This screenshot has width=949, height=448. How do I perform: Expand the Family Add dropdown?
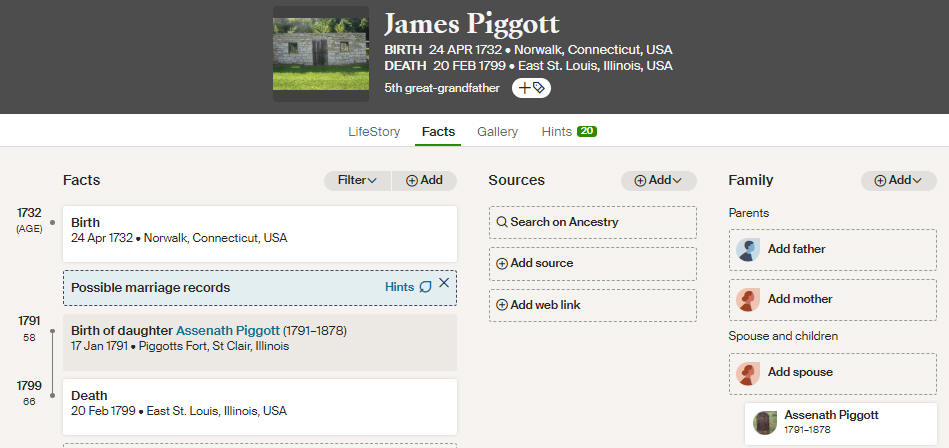[x=899, y=180]
